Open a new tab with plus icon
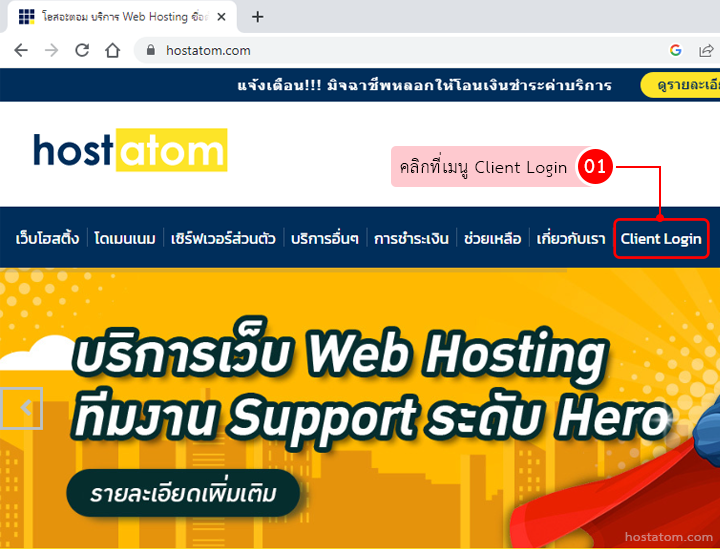720x549 pixels. click(x=258, y=17)
